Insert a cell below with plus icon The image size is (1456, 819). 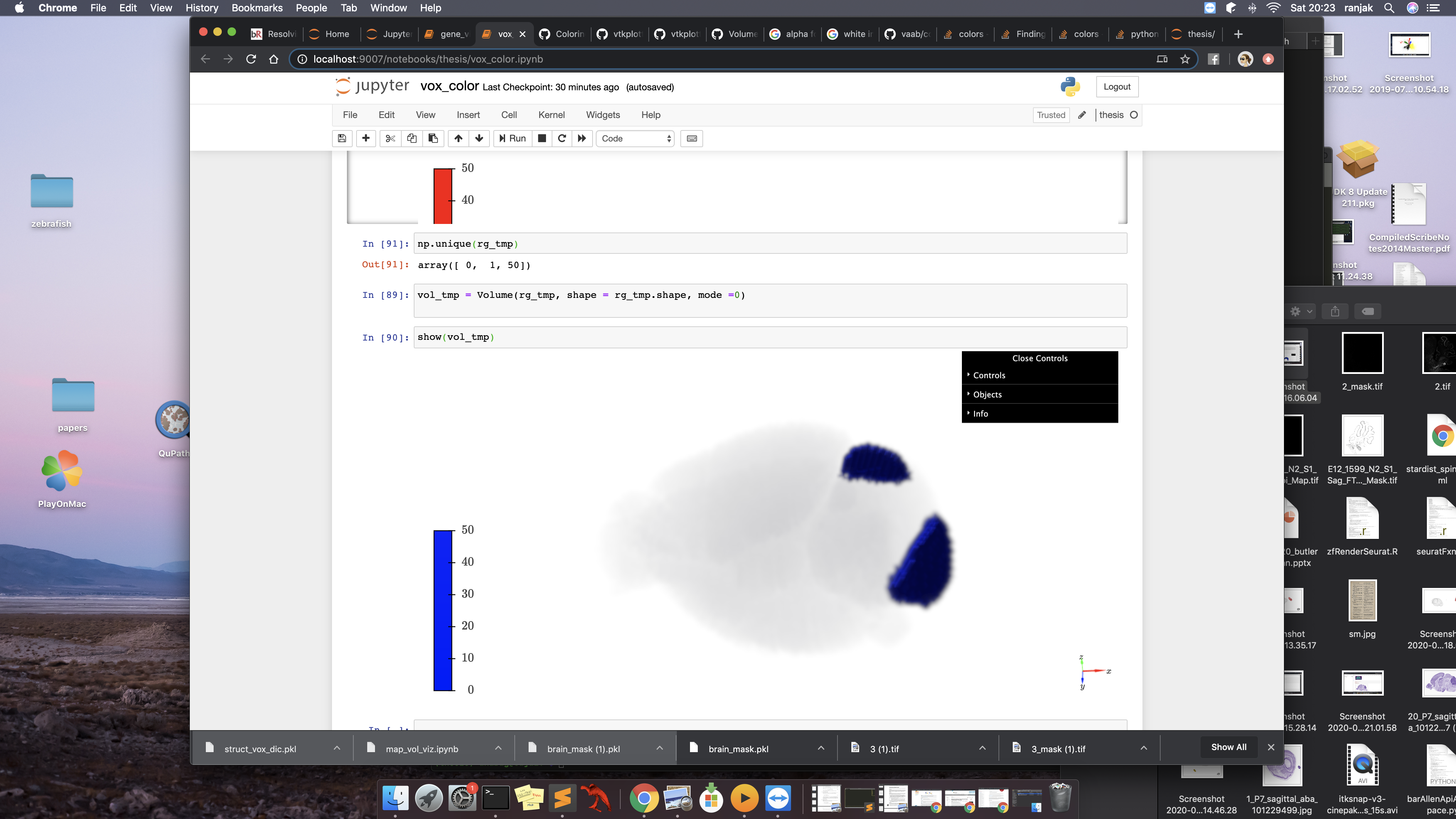tap(366, 139)
